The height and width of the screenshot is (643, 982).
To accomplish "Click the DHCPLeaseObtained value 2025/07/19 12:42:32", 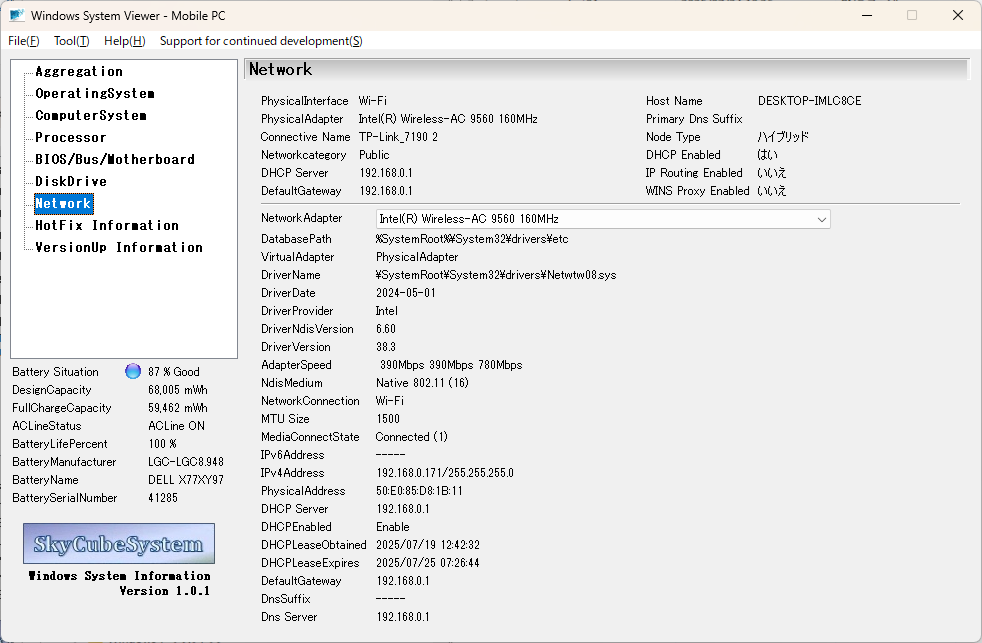I will click(x=428, y=545).
